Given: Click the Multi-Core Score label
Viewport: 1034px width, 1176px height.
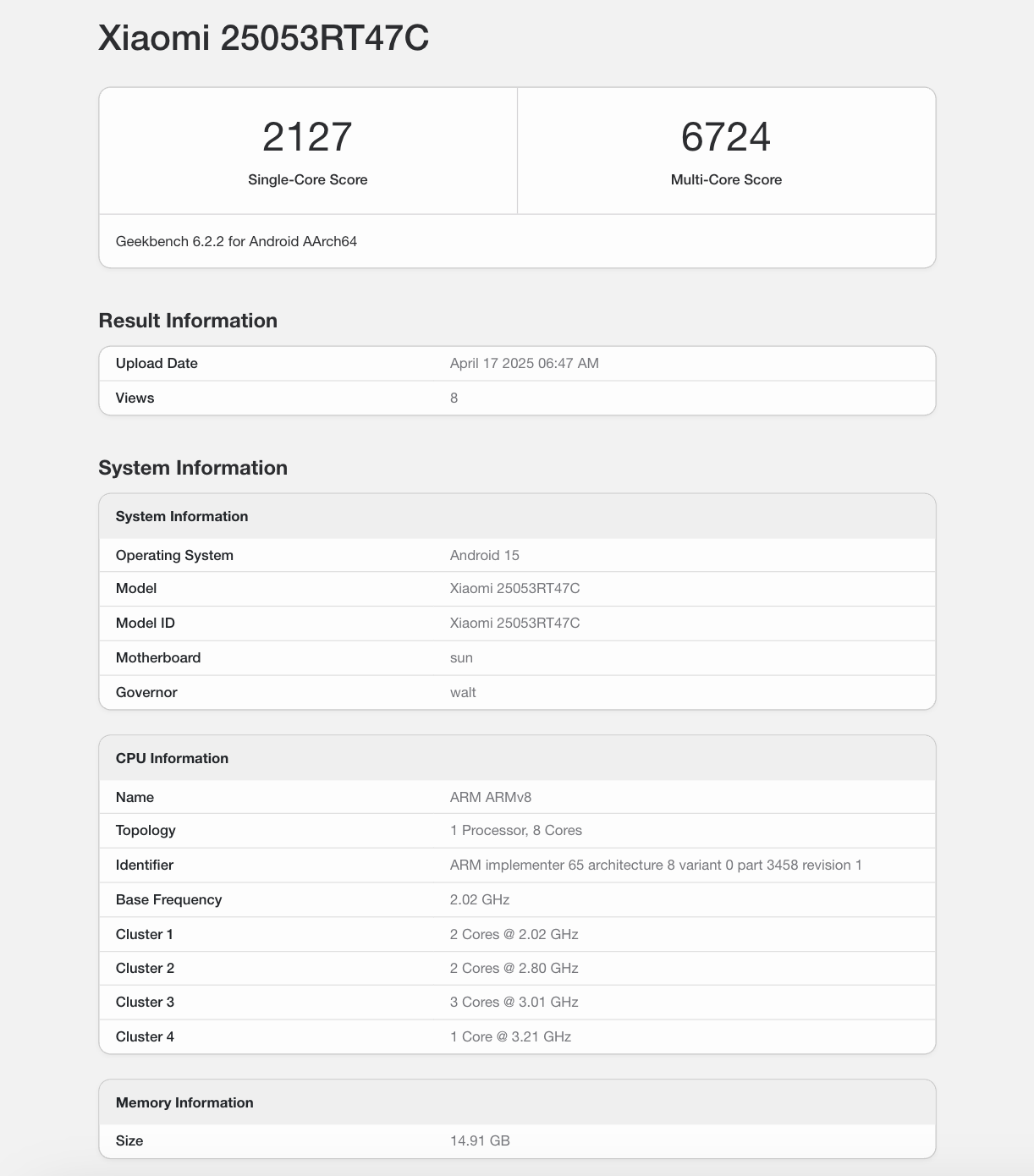Looking at the screenshot, I should coord(726,179).
